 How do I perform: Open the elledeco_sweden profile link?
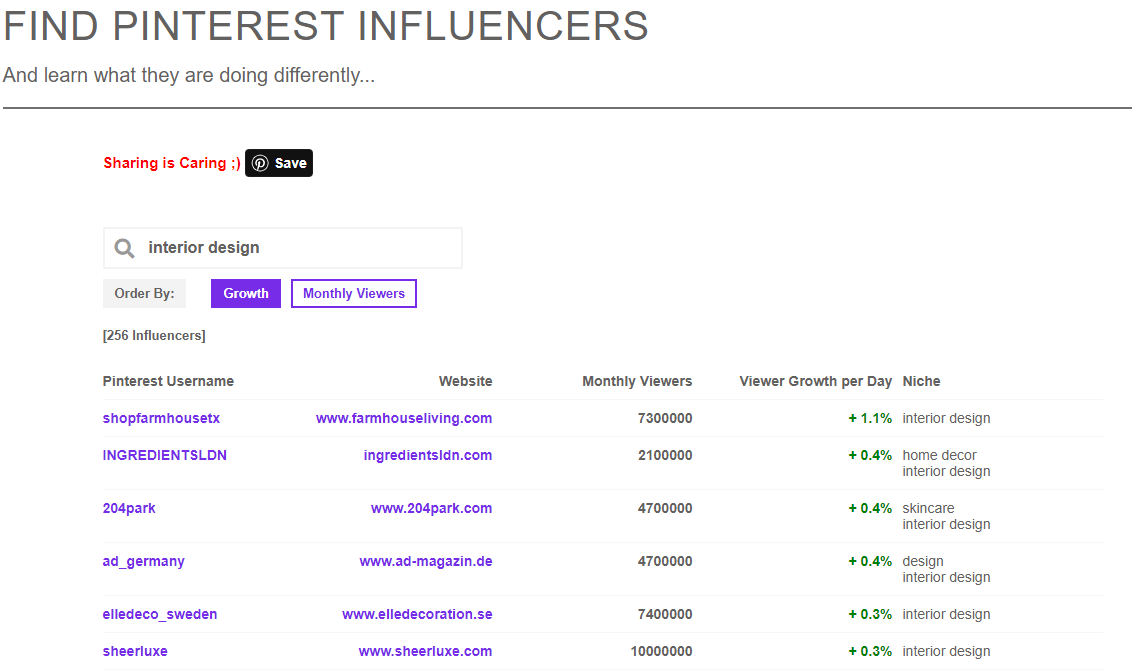(160, 614)
